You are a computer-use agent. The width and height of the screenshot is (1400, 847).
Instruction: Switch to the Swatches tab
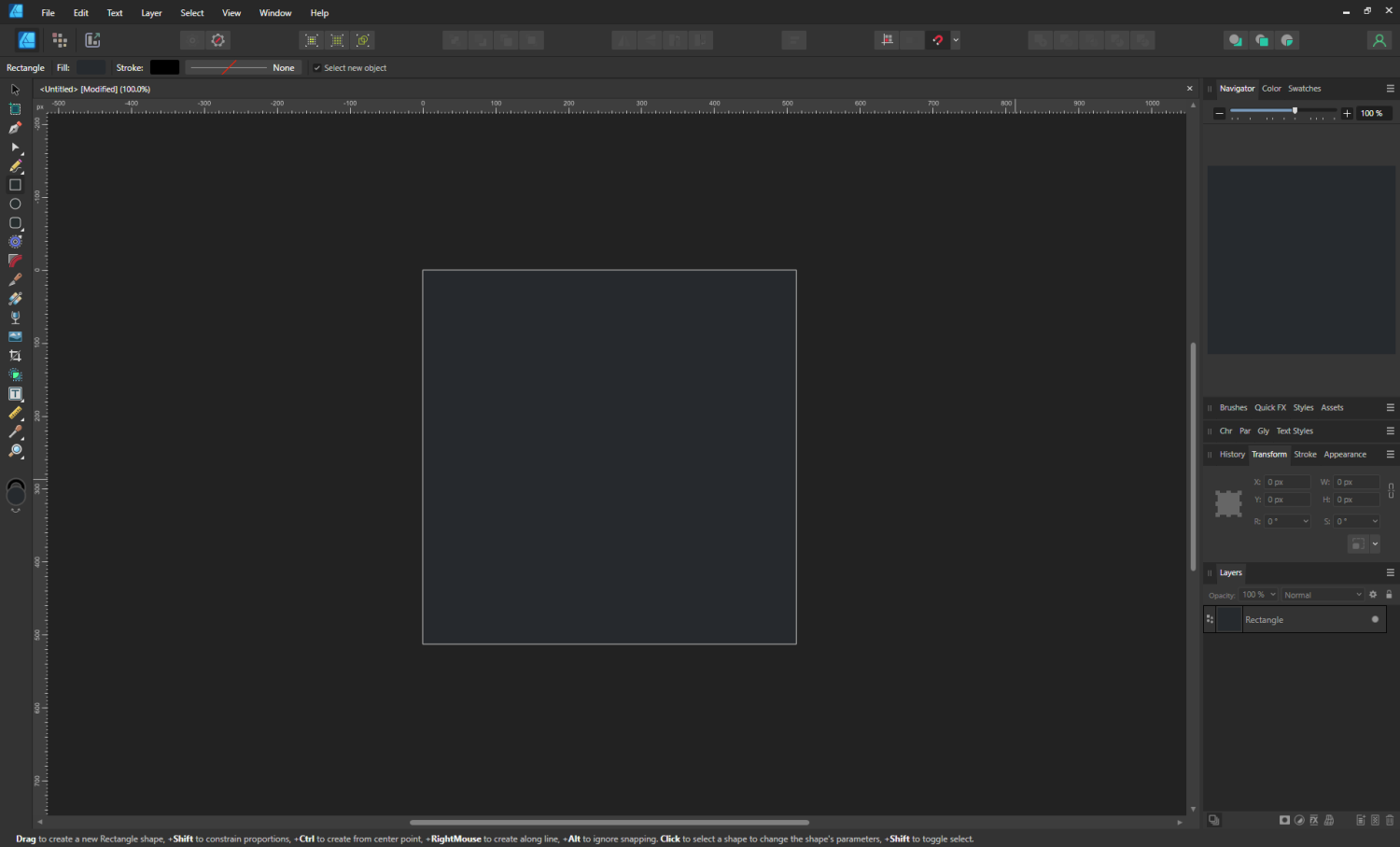pos(1304,88)
